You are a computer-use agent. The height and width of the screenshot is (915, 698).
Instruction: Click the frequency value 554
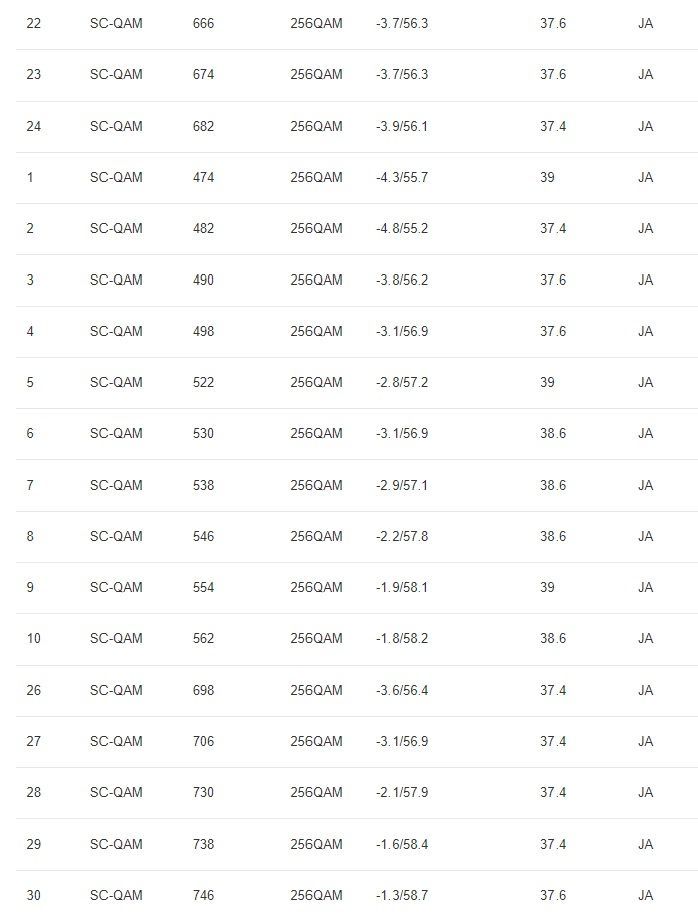coord(203,587)
